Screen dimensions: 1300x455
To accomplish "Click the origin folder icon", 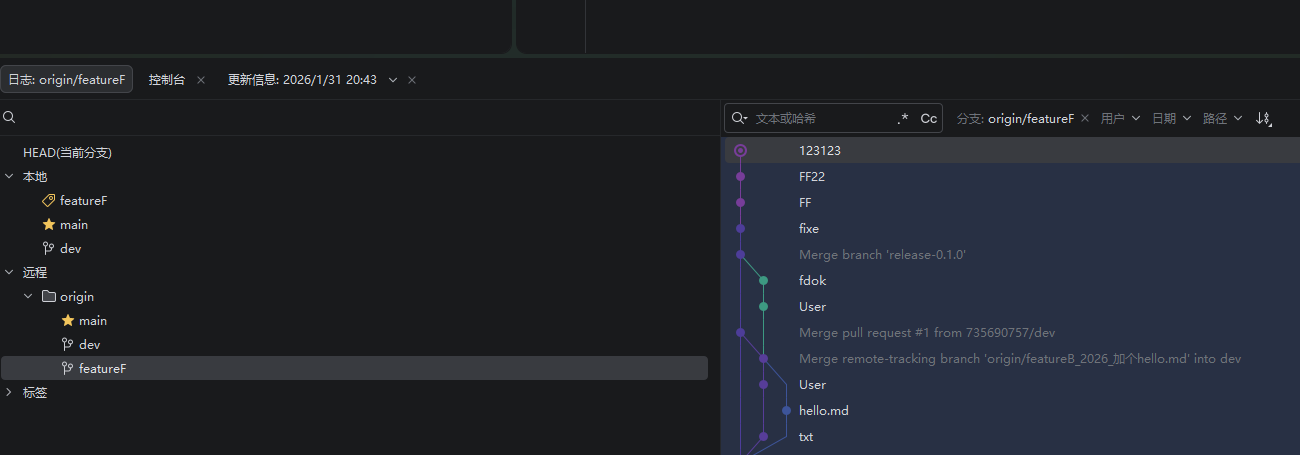I will (48, 297).
